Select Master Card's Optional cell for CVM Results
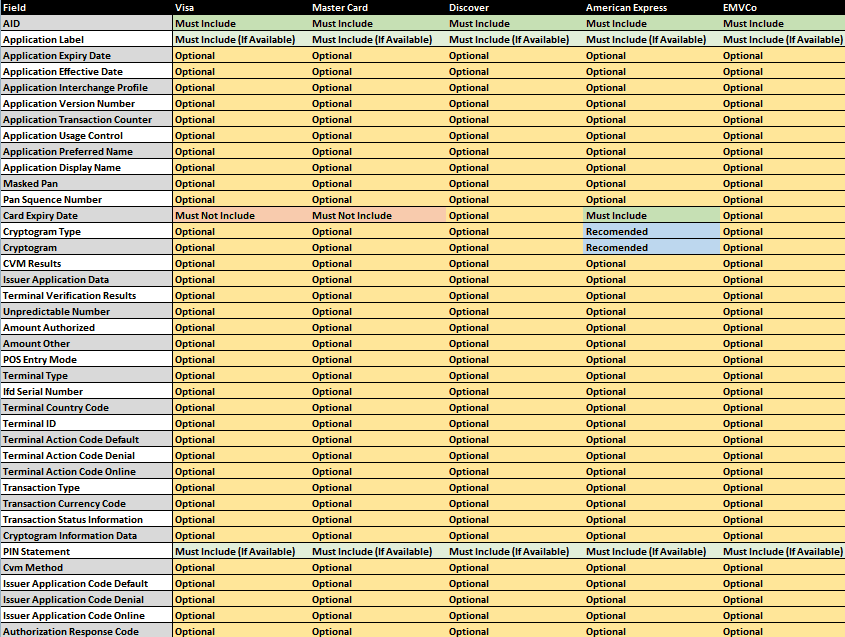 click(x=378, y=263)
